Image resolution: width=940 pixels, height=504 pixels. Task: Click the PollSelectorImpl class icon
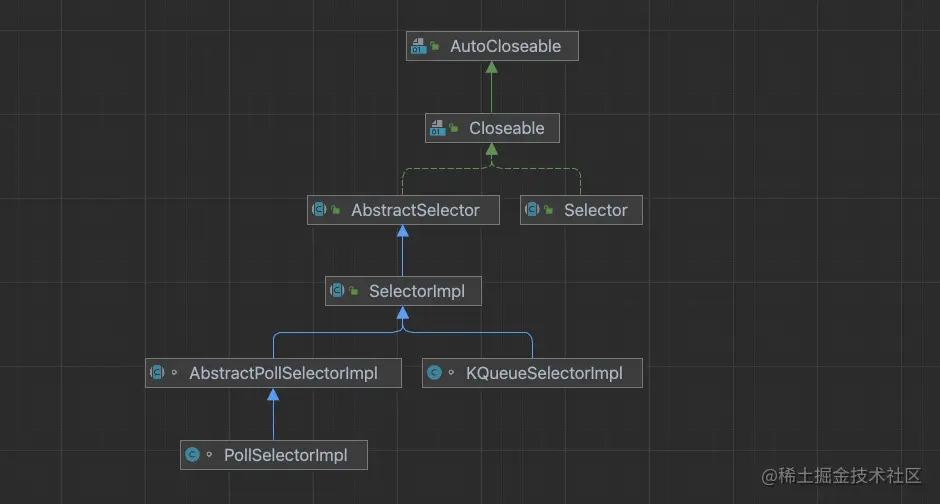tap(192, 454)
